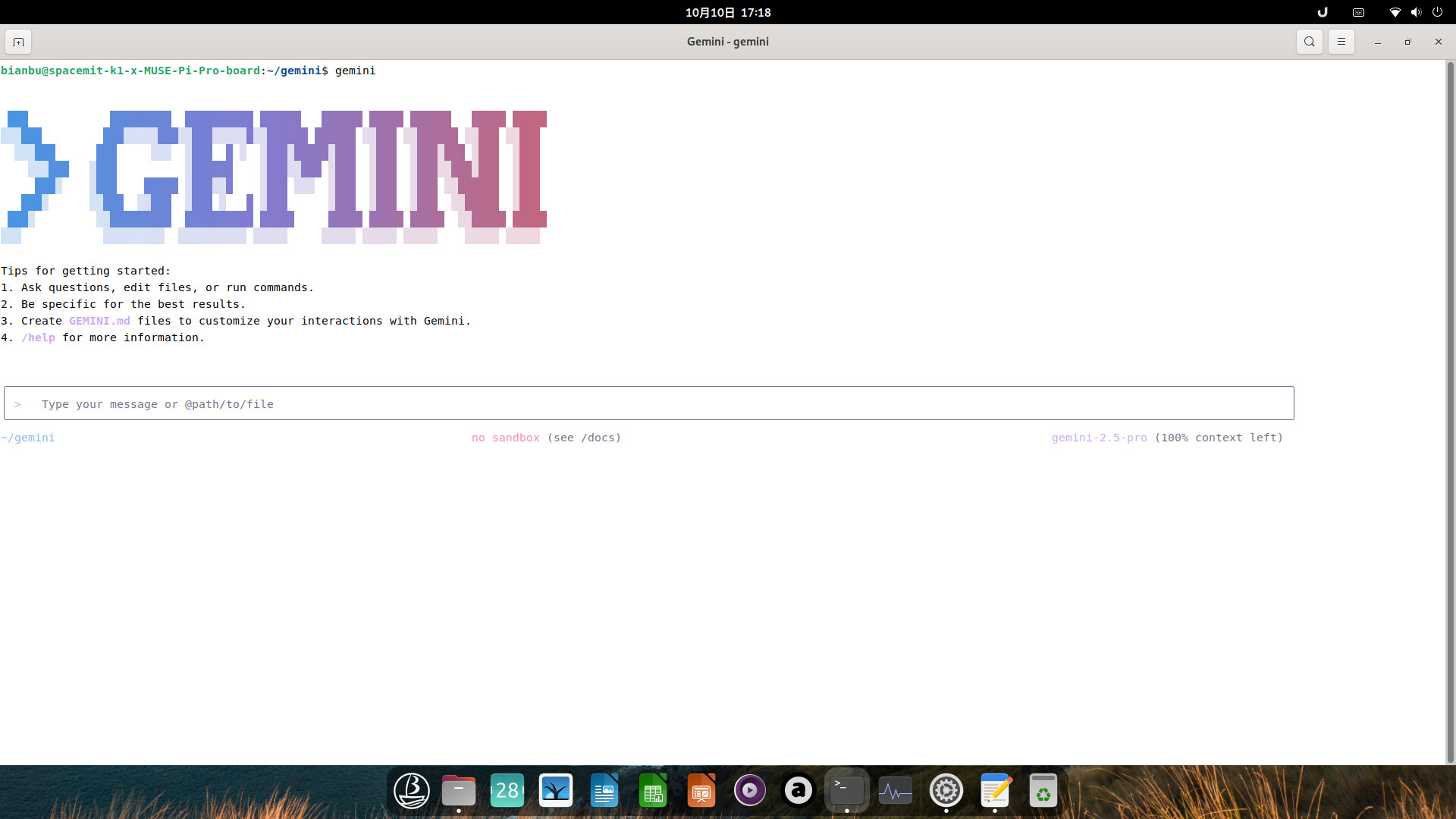Click the vertical terminal scrollbar
Viewport: 1456px width, 819px height.
click(1450, 409)
